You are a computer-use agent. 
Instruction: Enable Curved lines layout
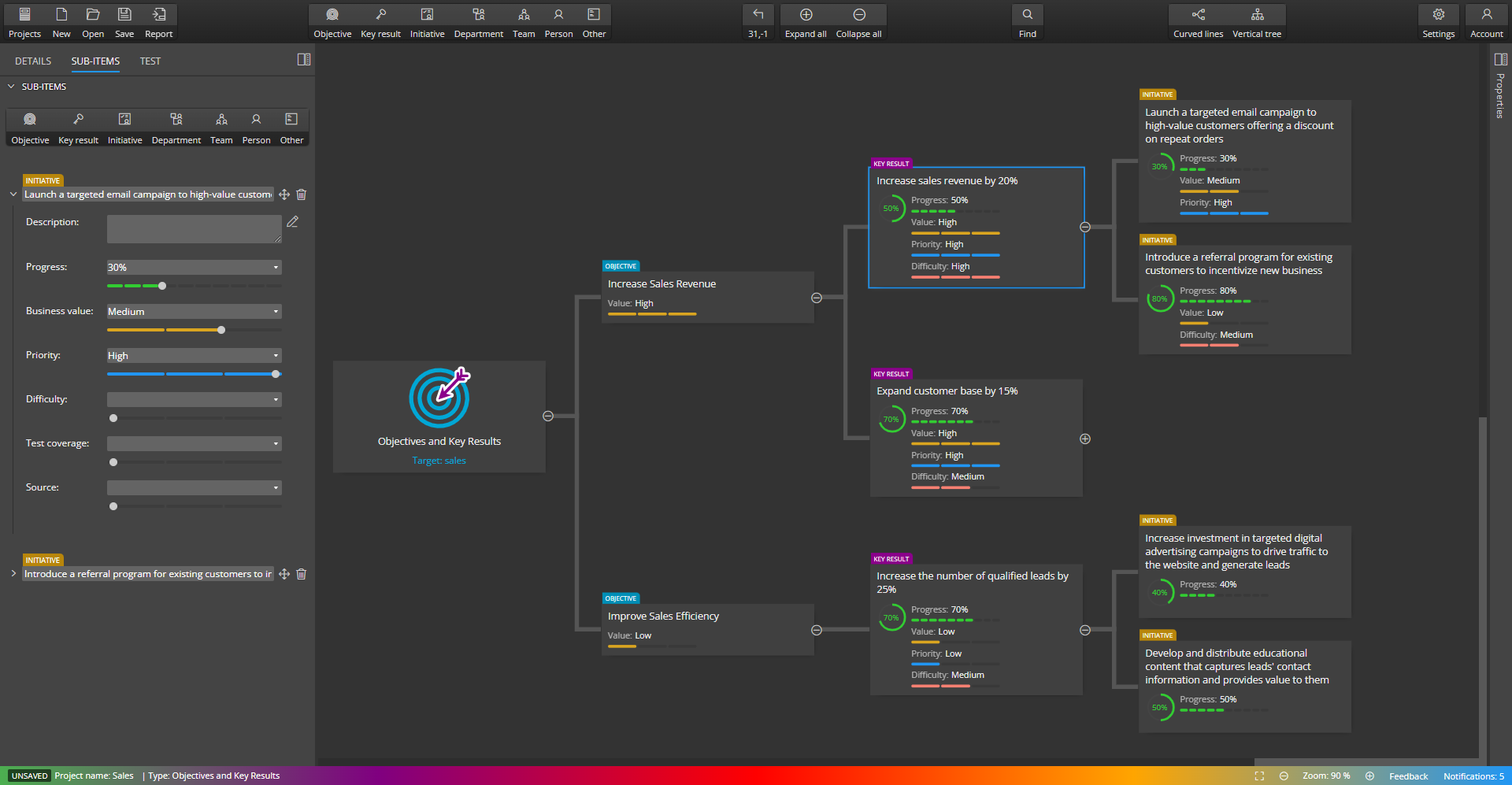(x=1198, y=20)
